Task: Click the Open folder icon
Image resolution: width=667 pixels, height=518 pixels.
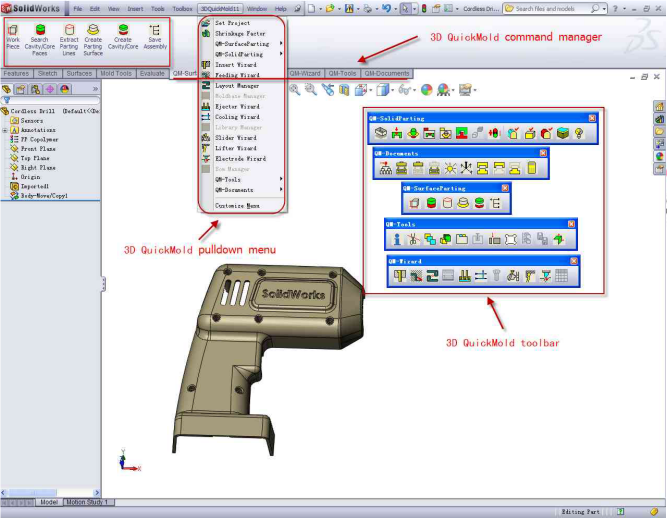Action: (x=330, y=9)
